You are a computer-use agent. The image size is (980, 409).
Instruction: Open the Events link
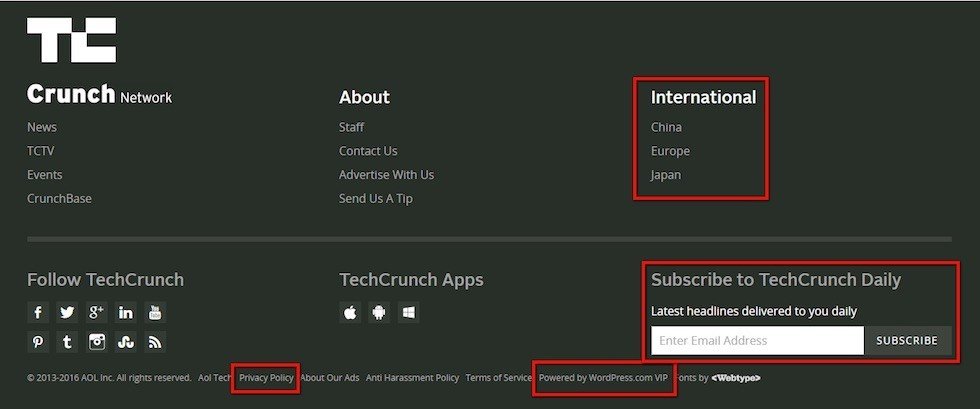click(x=44, y=174)
